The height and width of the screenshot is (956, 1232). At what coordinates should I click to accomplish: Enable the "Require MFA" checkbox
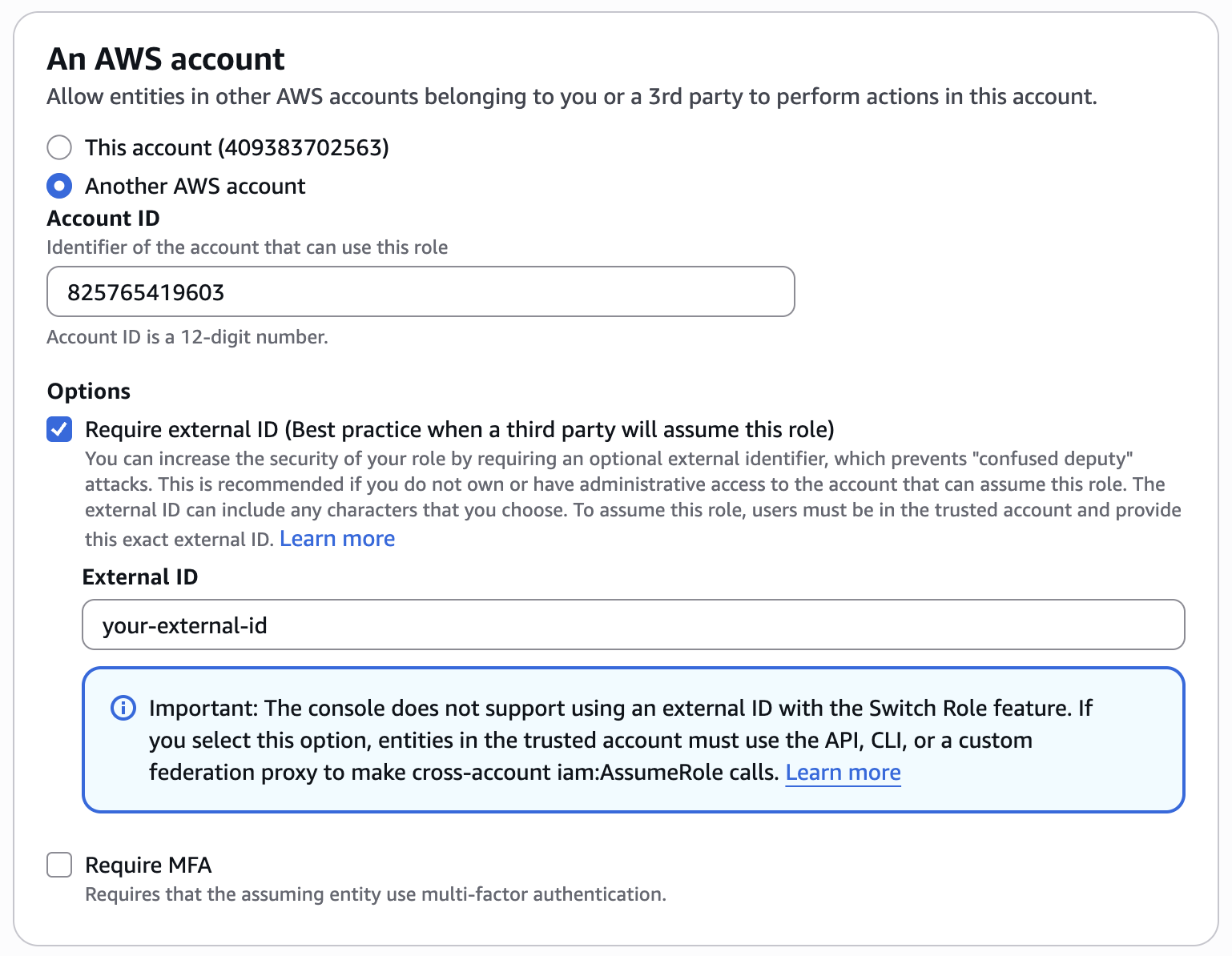58,865
